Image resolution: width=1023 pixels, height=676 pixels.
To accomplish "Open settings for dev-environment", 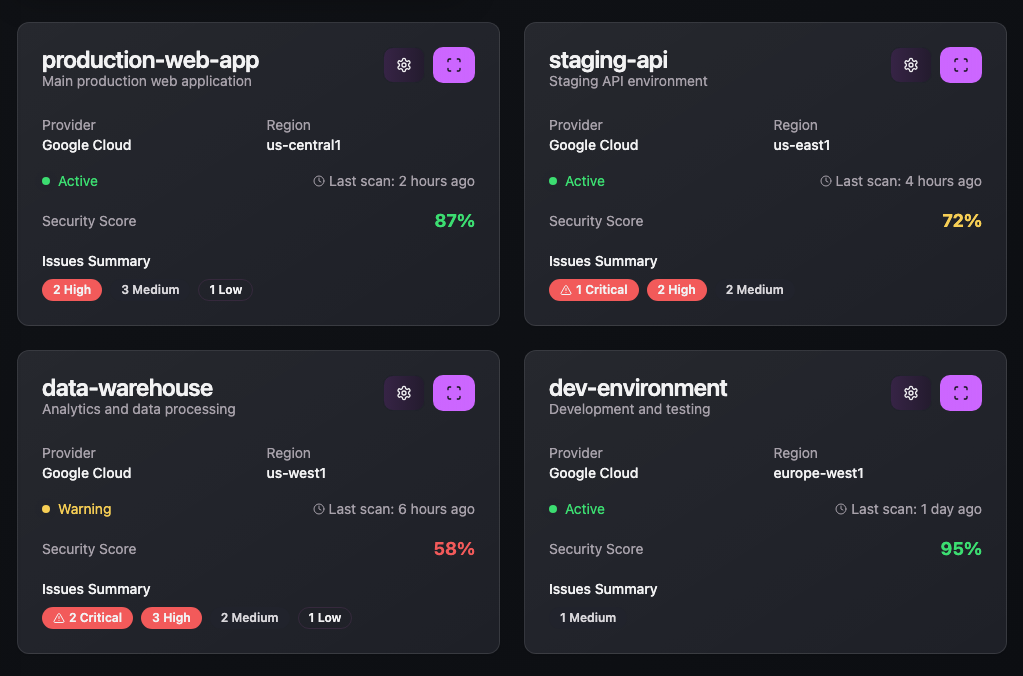I will [x=910, y=393].
